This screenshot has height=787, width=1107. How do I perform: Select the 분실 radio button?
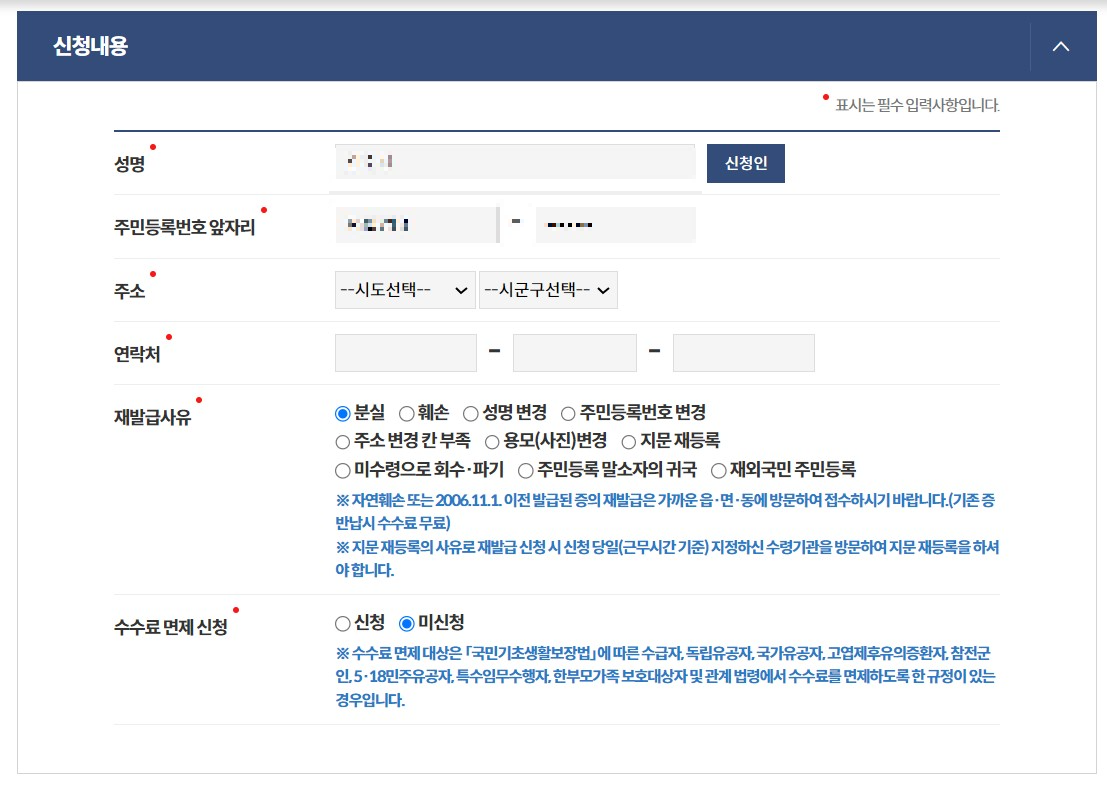342,414
